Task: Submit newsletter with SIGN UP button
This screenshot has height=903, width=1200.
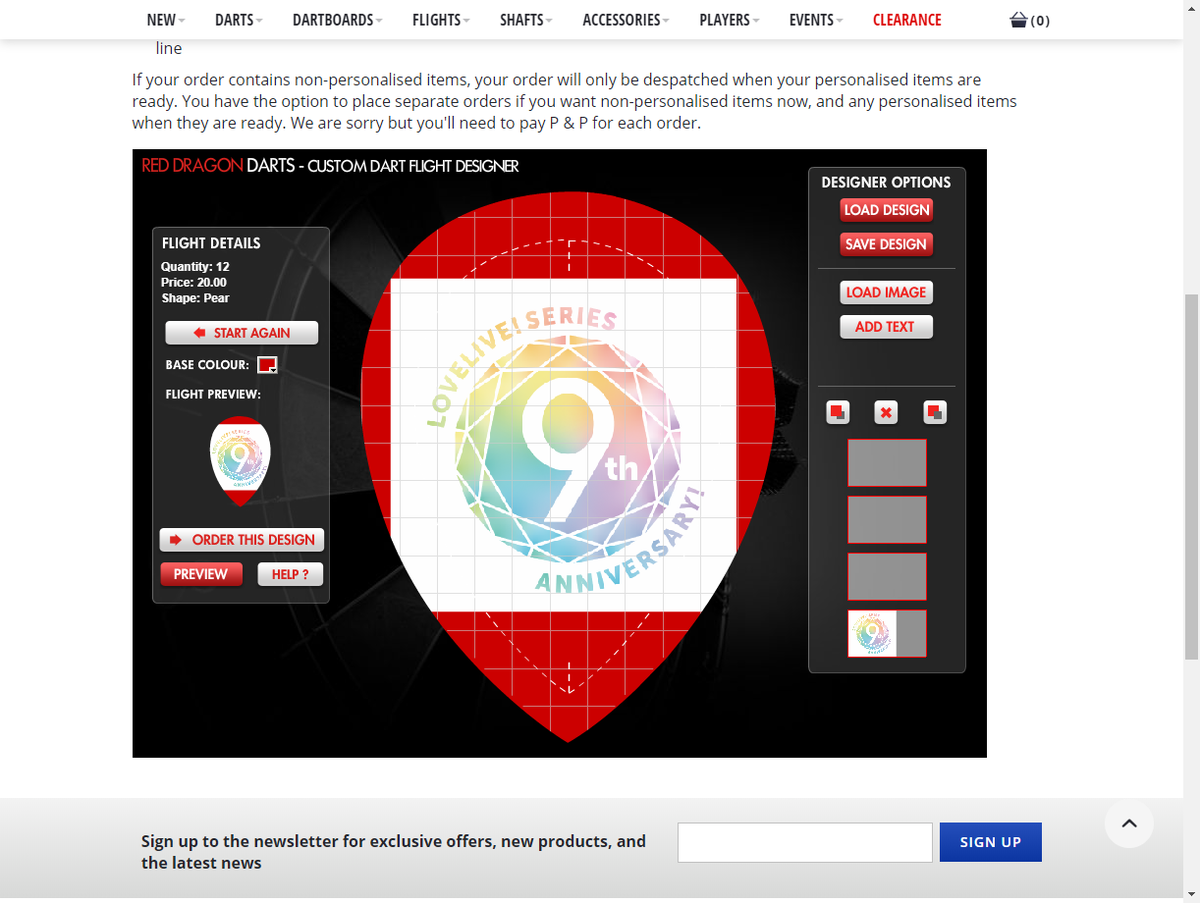Action: point(991,842)
